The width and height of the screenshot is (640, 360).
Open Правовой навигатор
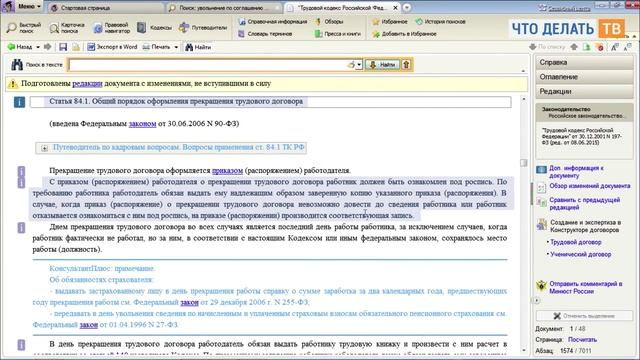111,28
